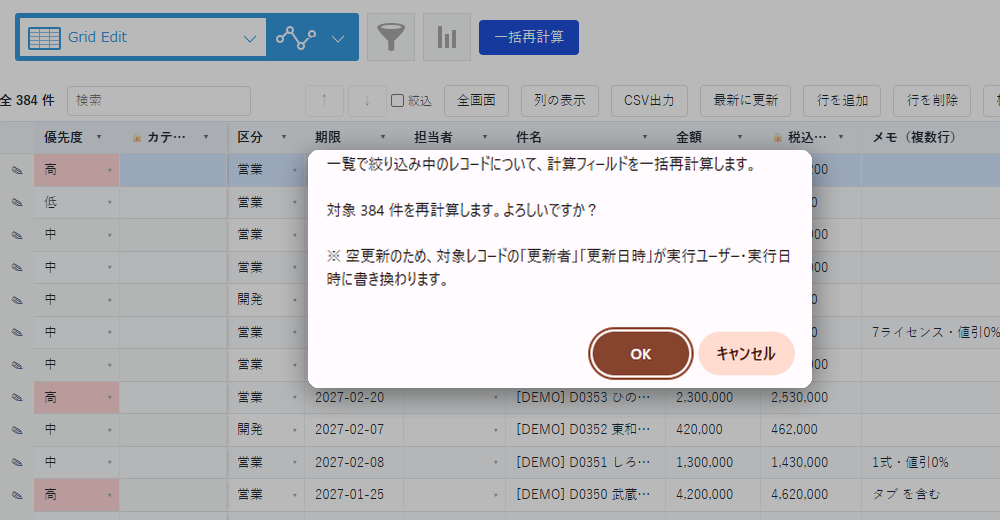Open the カテ… column header menu arrow

pos(206,137)
